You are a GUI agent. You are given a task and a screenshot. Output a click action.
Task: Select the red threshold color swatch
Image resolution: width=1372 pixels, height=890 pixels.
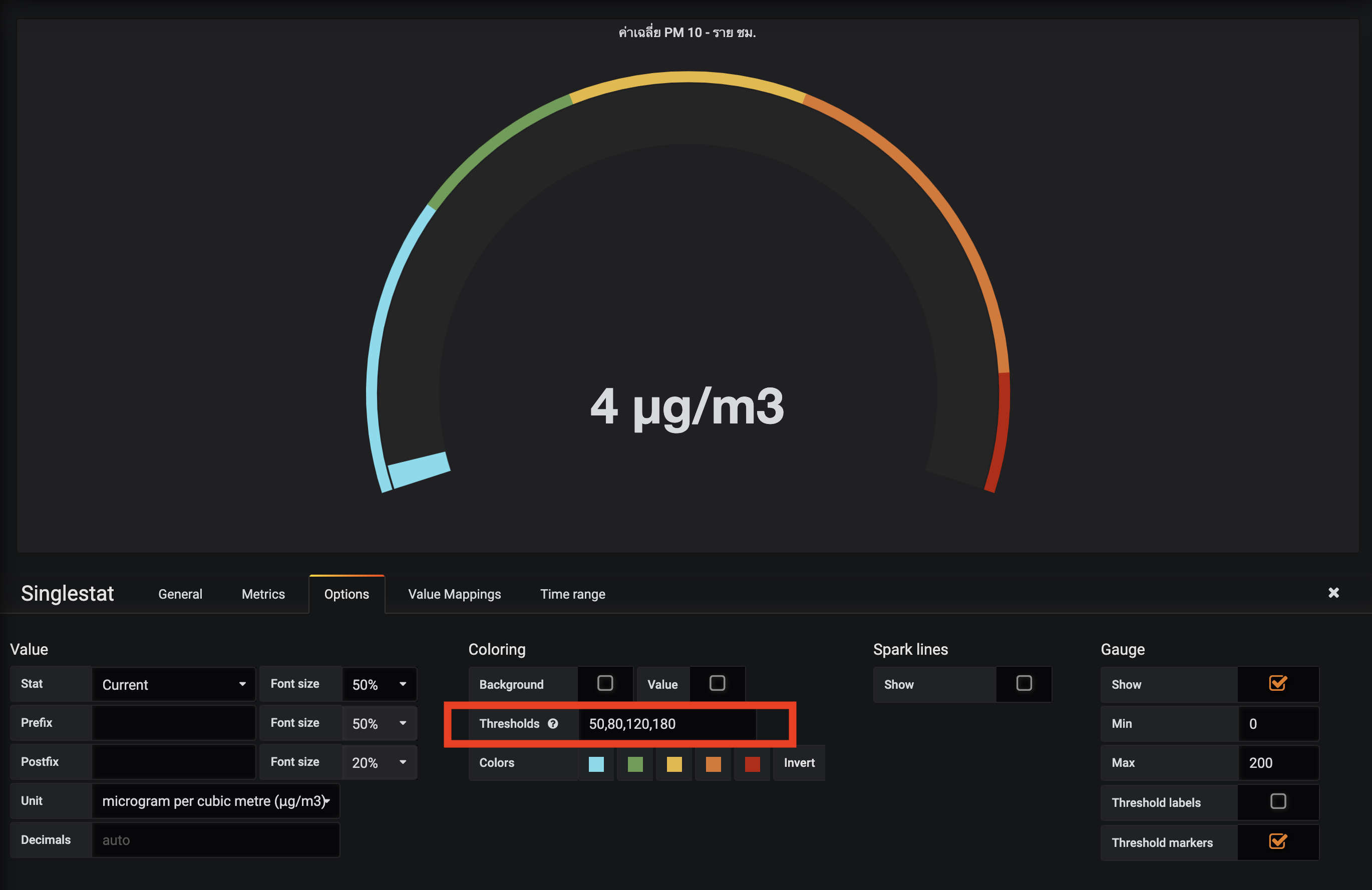click(752, 764)
